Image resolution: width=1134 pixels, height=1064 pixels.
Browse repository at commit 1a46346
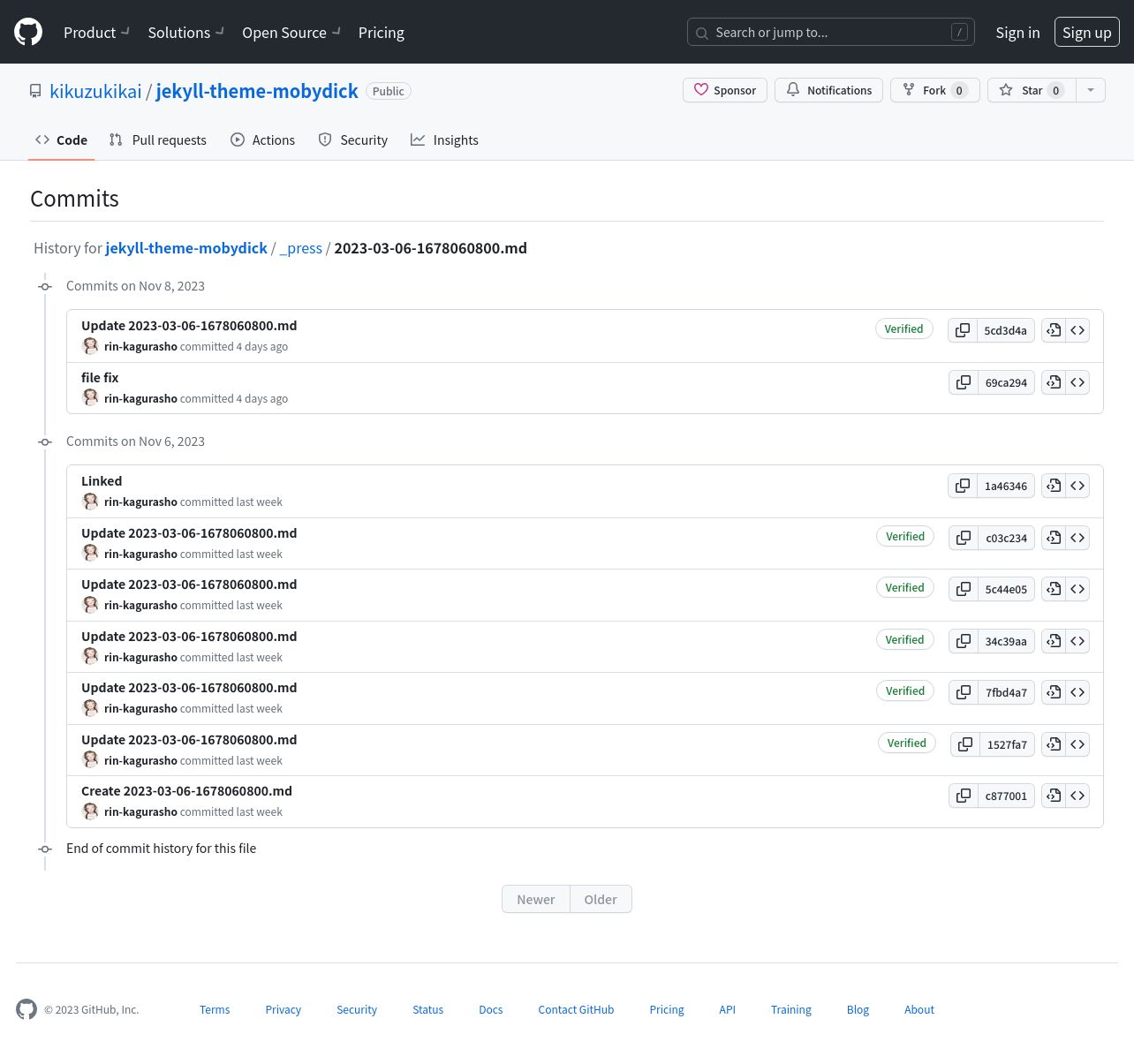point(1077,486)
